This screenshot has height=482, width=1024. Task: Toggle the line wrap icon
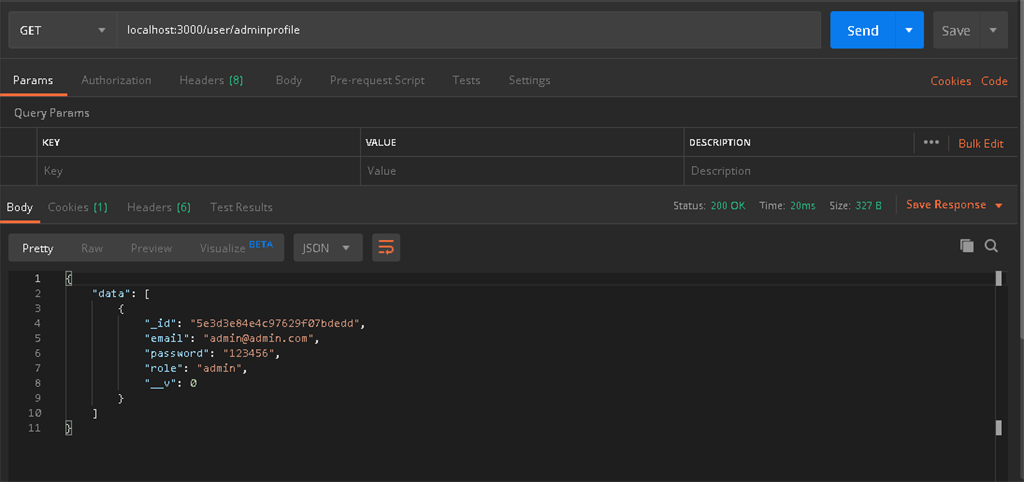tap(386, 248)
